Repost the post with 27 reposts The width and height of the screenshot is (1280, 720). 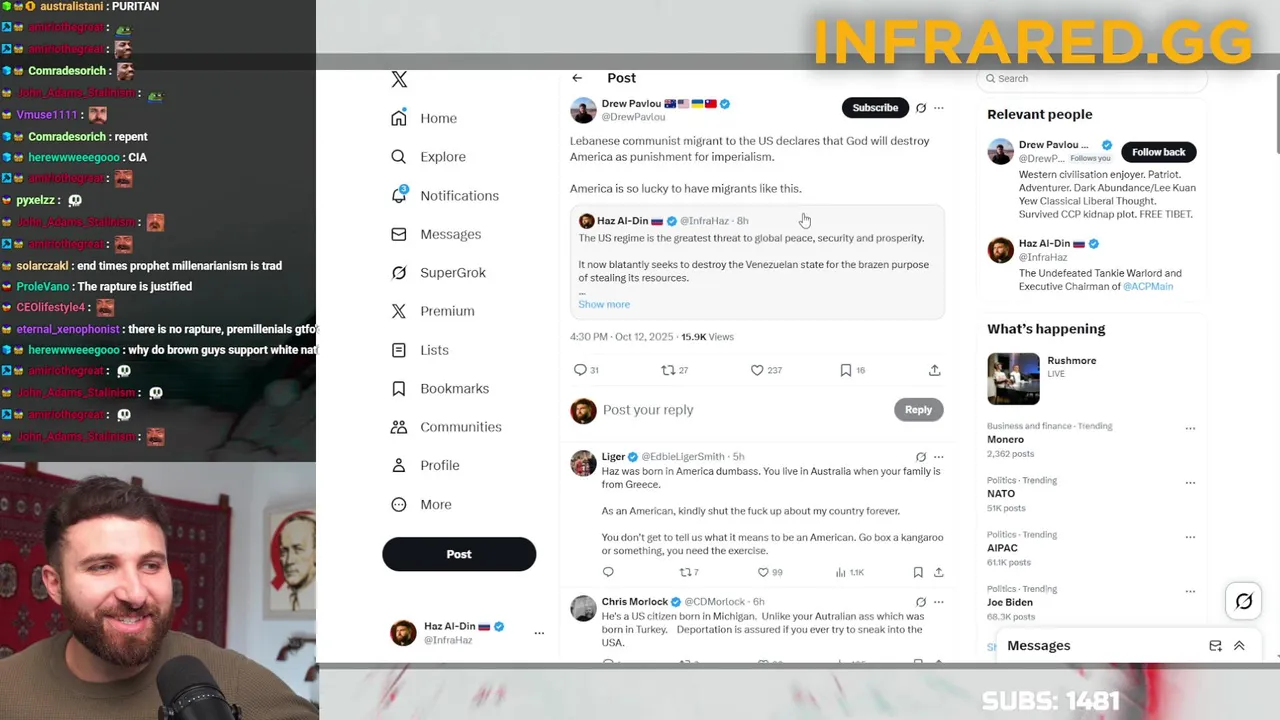(668, 370)
